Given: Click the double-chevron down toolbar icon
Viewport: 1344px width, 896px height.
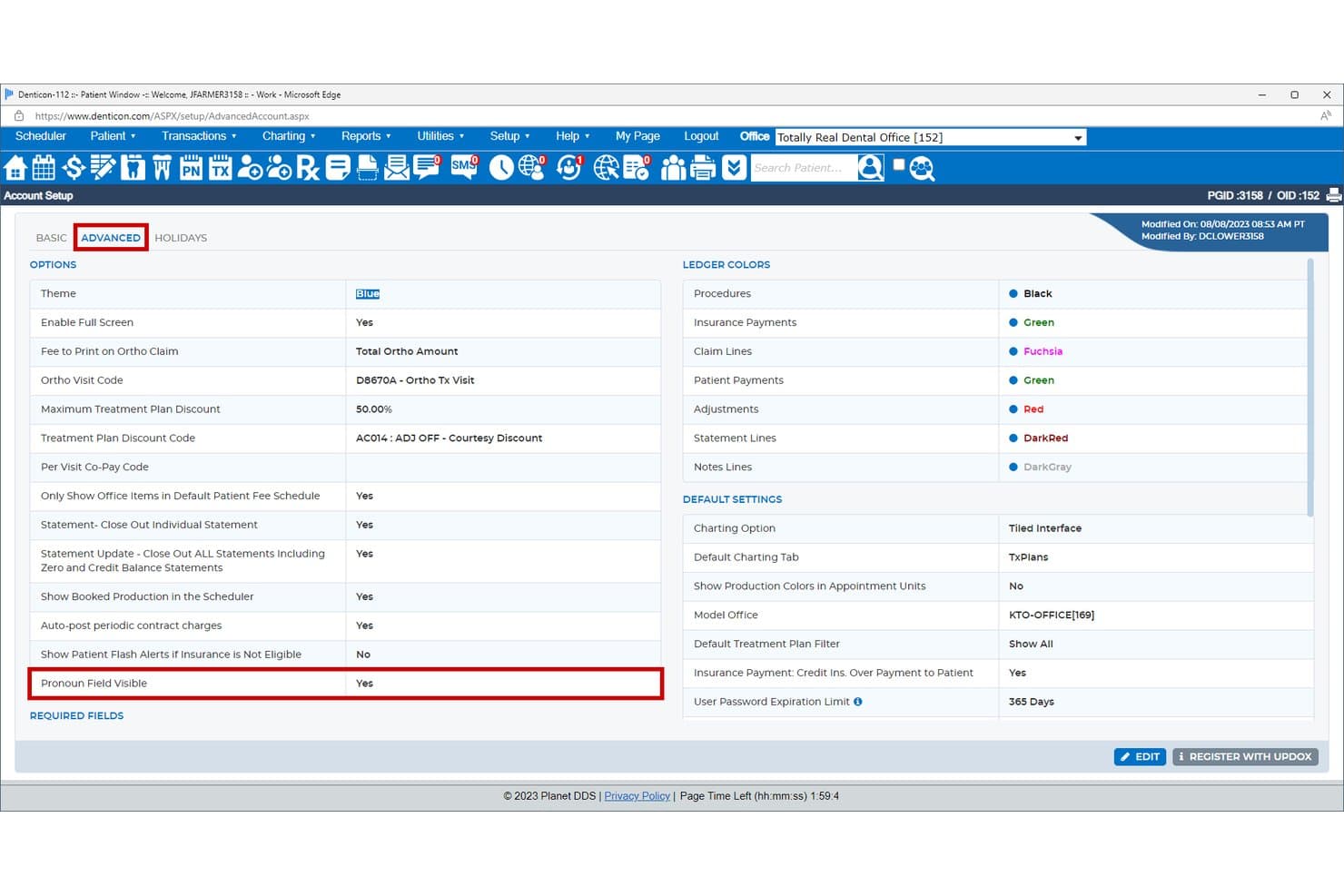Looking at the screenshot, I should (x=734, y=168).
